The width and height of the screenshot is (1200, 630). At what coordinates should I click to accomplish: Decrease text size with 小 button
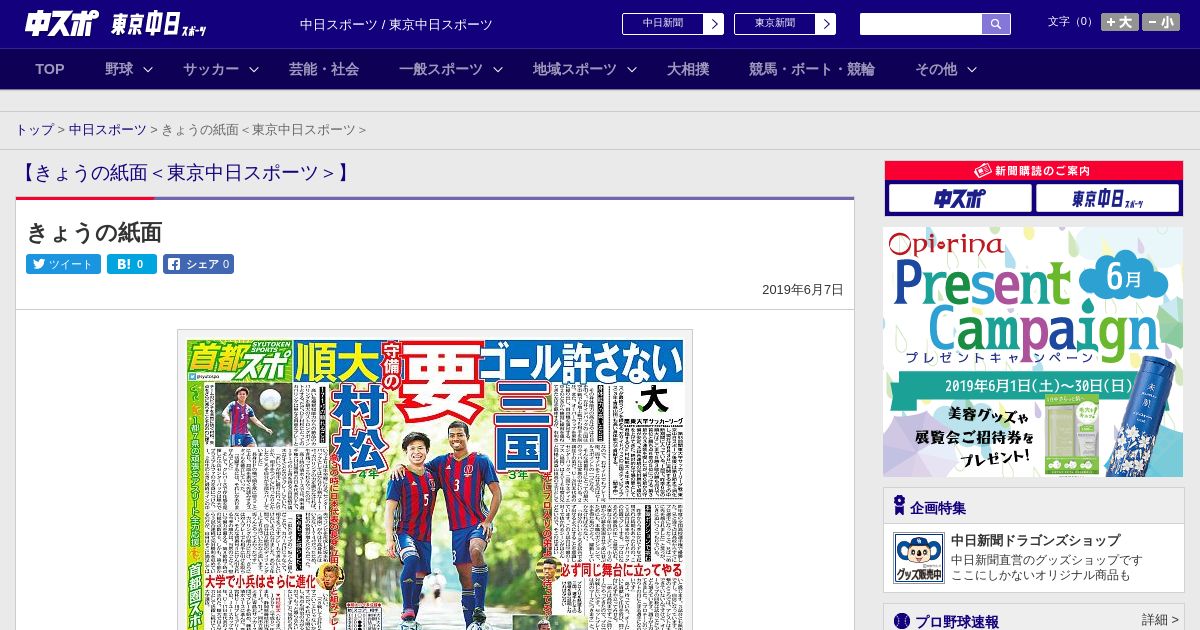click(1161, 22)
